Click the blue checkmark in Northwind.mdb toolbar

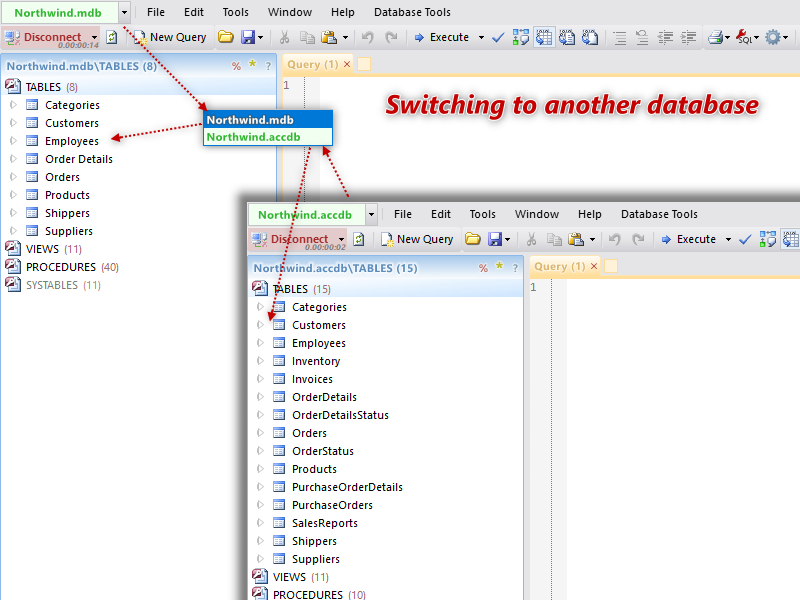[498, 37]
